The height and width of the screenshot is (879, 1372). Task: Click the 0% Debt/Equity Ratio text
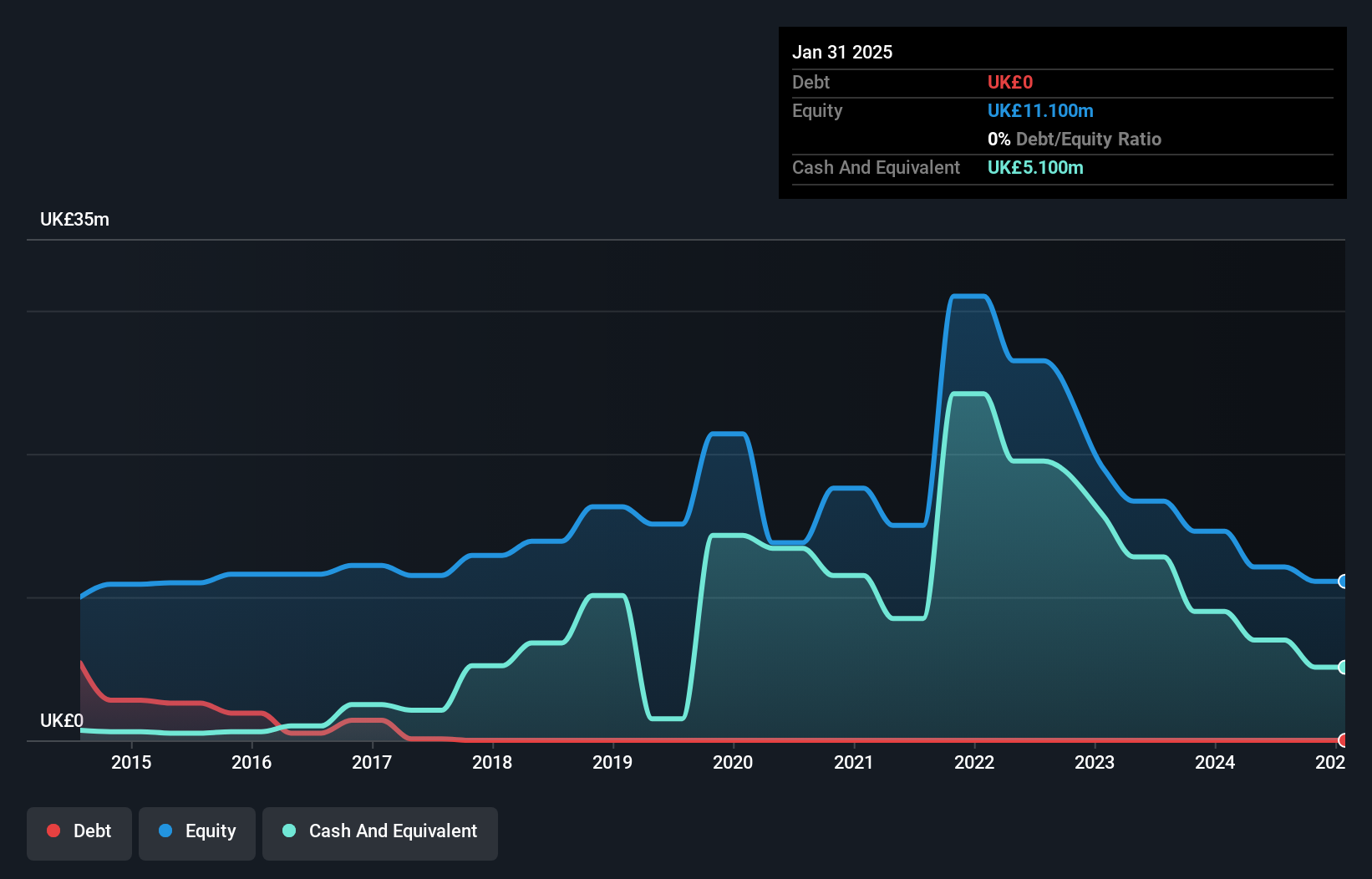1075,139
